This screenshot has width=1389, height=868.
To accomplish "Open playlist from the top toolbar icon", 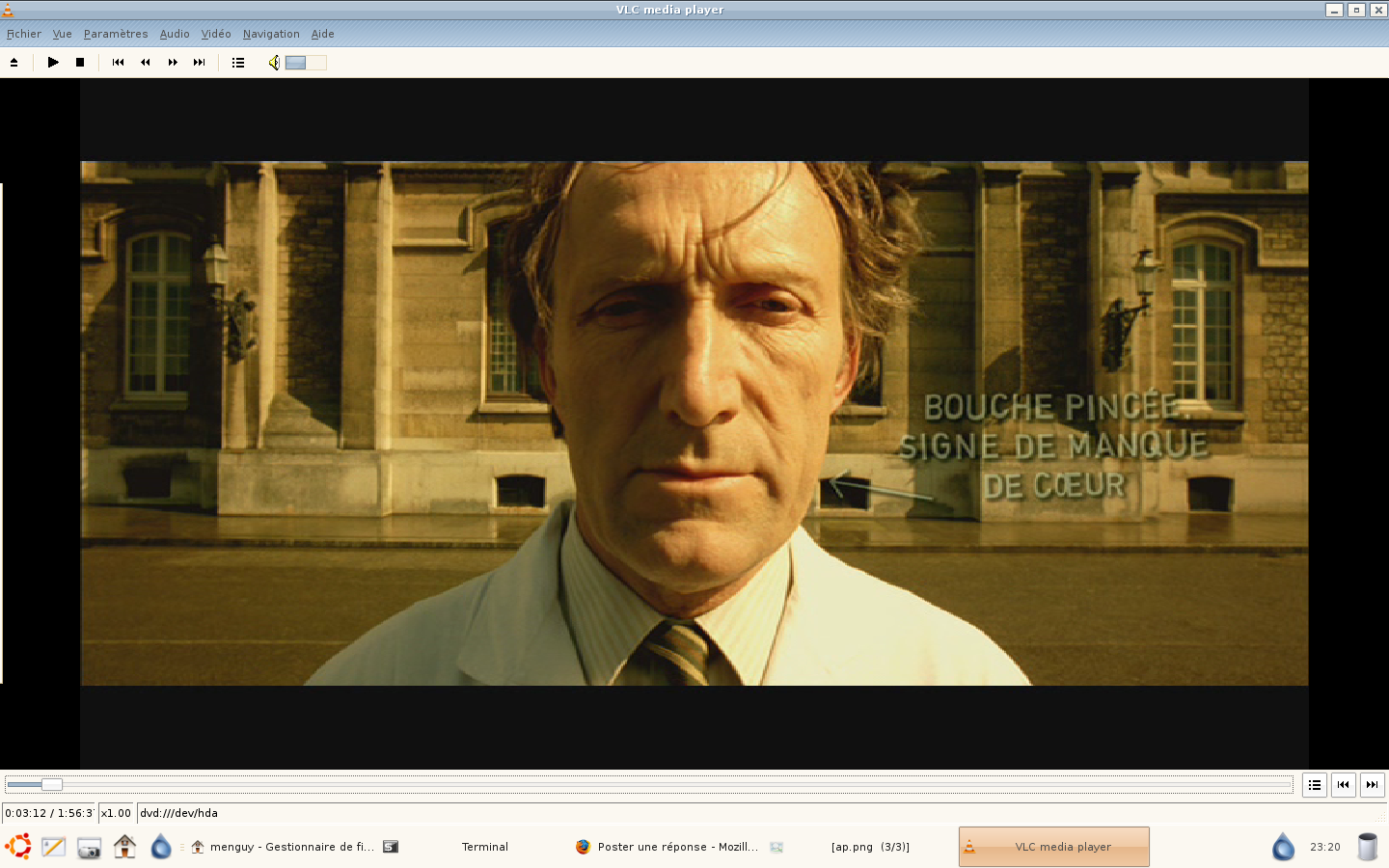I will (238, 63).
